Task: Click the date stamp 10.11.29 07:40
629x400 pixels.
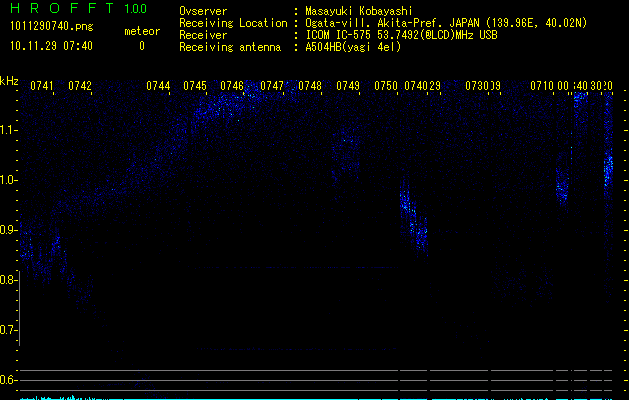Action: 51,46
